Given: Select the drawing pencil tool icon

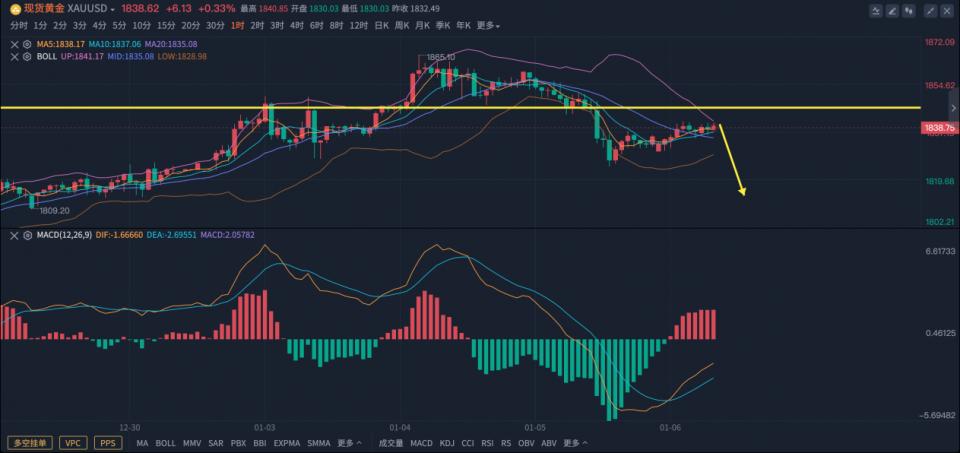Looking at the screenshot, I should (x=893, y=10).
